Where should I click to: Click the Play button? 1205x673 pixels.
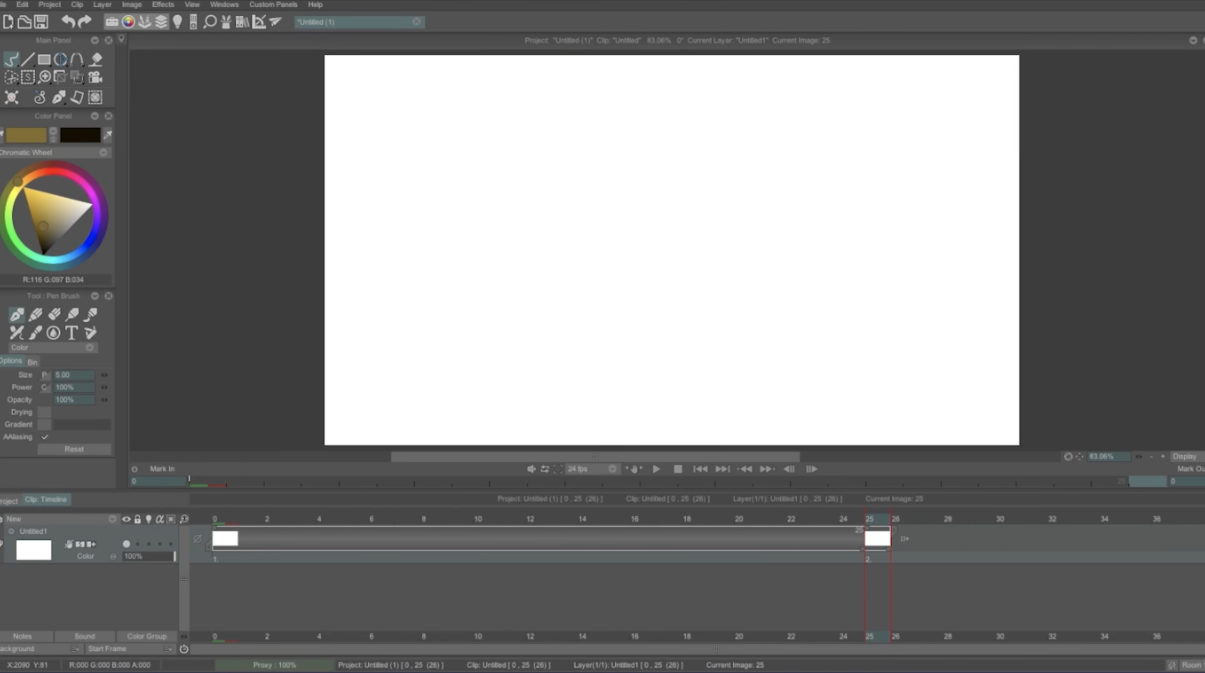pos(656,468)
